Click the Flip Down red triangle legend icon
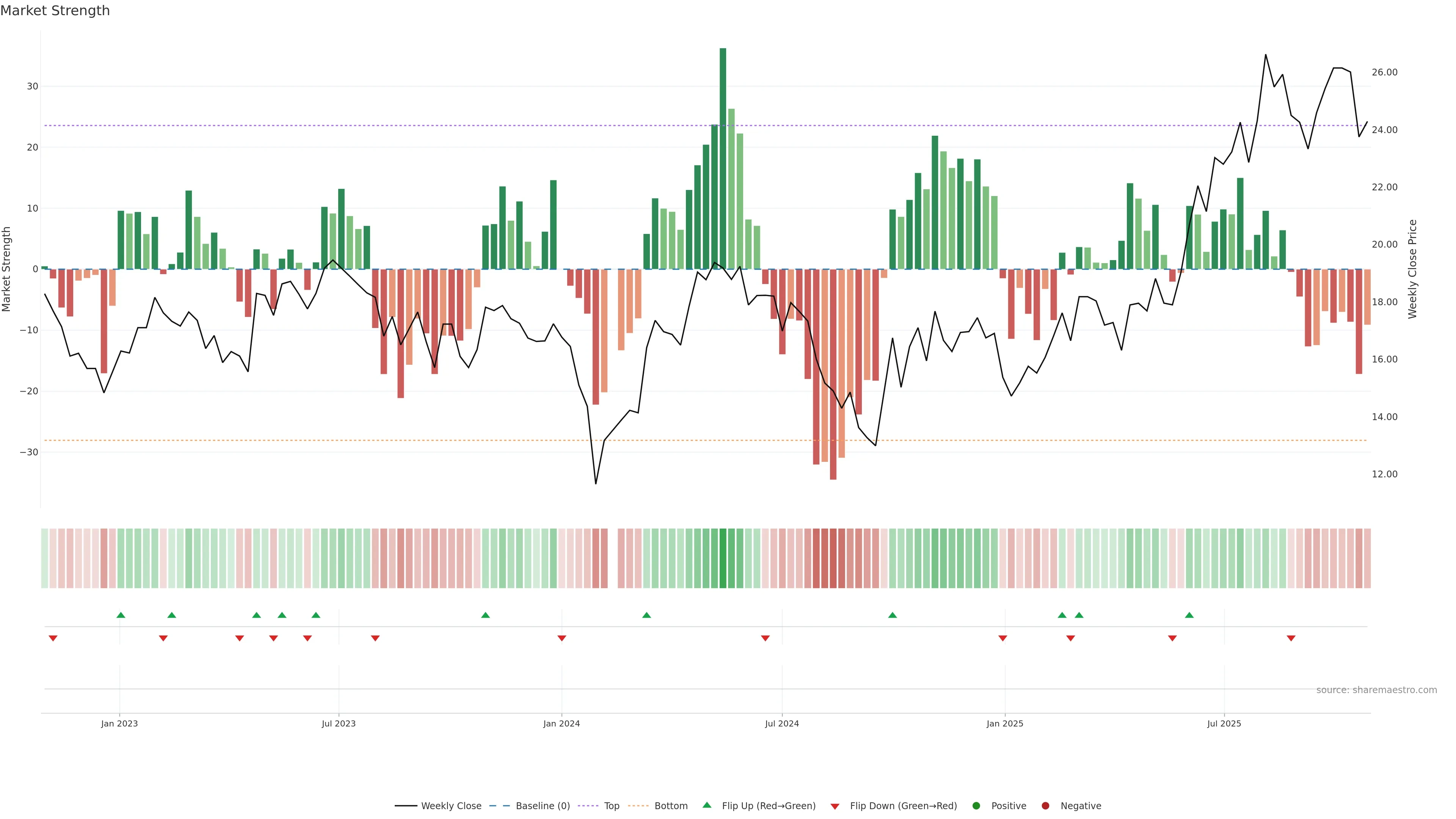1456x819 pixels. [x=835, y=806]
